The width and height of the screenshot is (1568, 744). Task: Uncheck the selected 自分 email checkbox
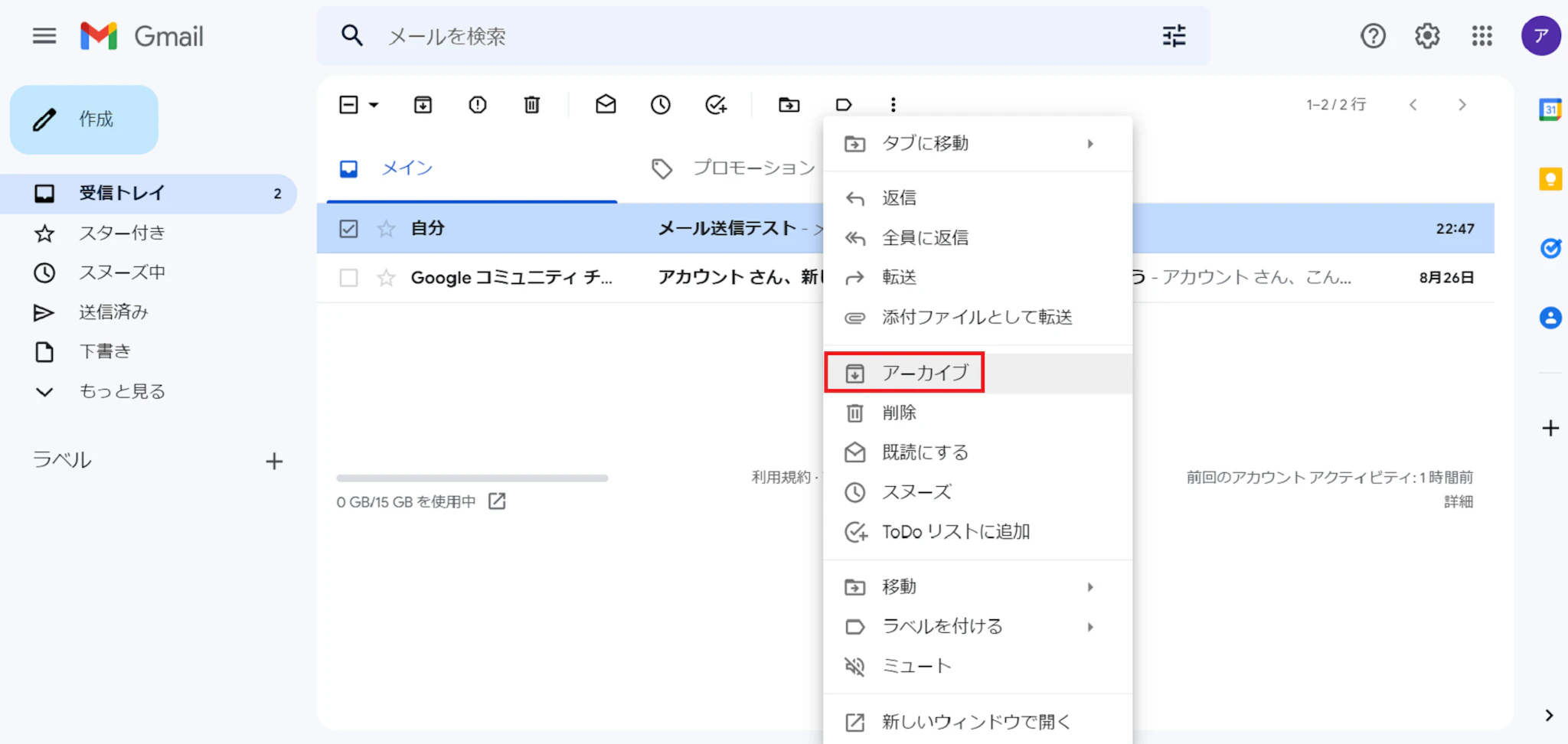pos(348,229)
